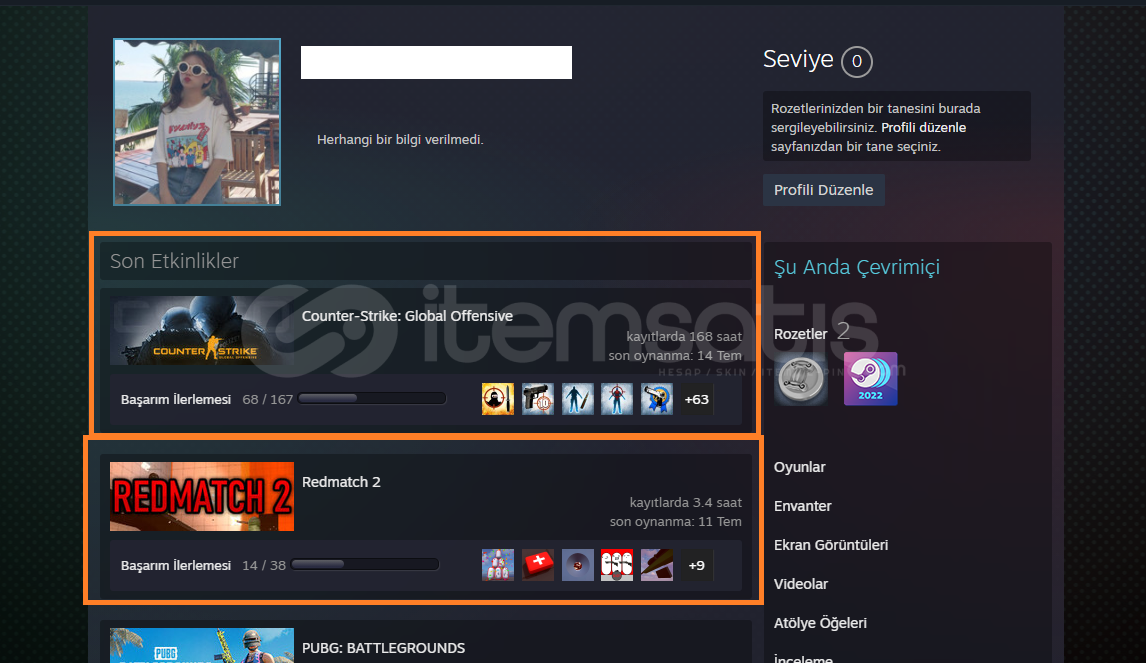Open the PUBG game banner image
This screenshot has height=663, width=1146.
point(202,645)
